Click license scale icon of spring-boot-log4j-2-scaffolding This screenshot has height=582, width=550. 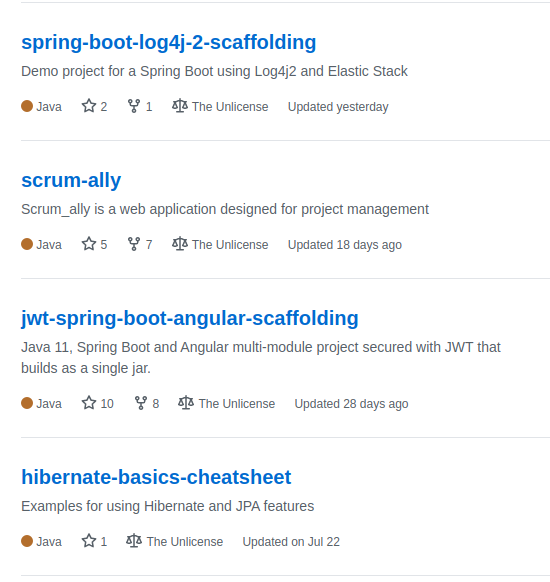180,106
